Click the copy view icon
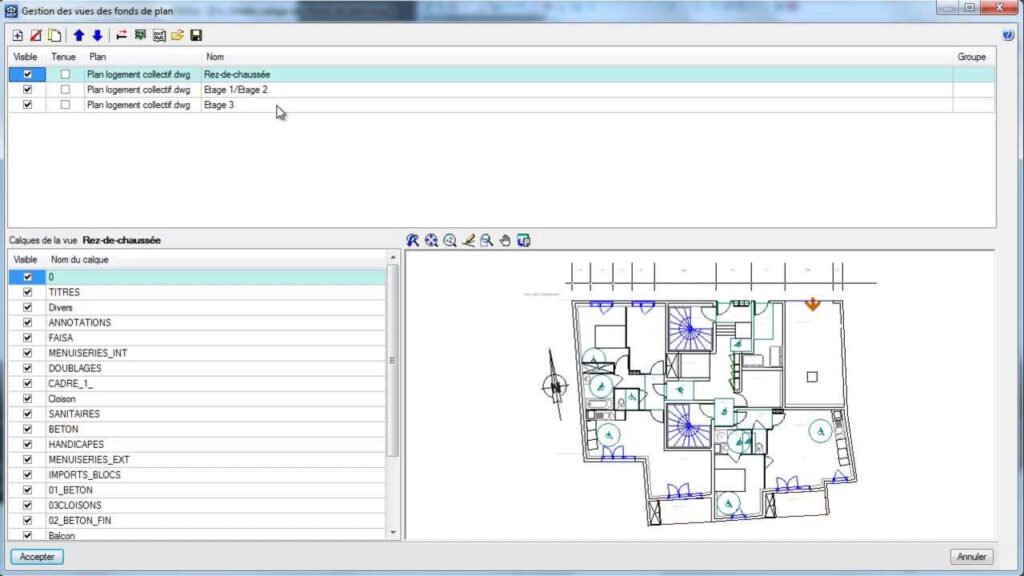The image size is (1024, 576). pos(55,35)
